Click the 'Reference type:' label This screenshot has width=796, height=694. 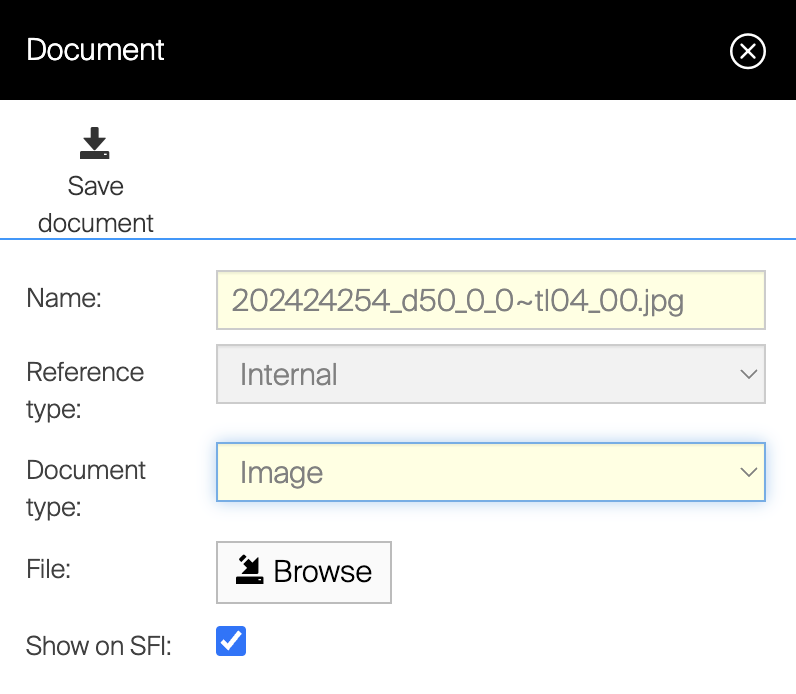point(85,390)
